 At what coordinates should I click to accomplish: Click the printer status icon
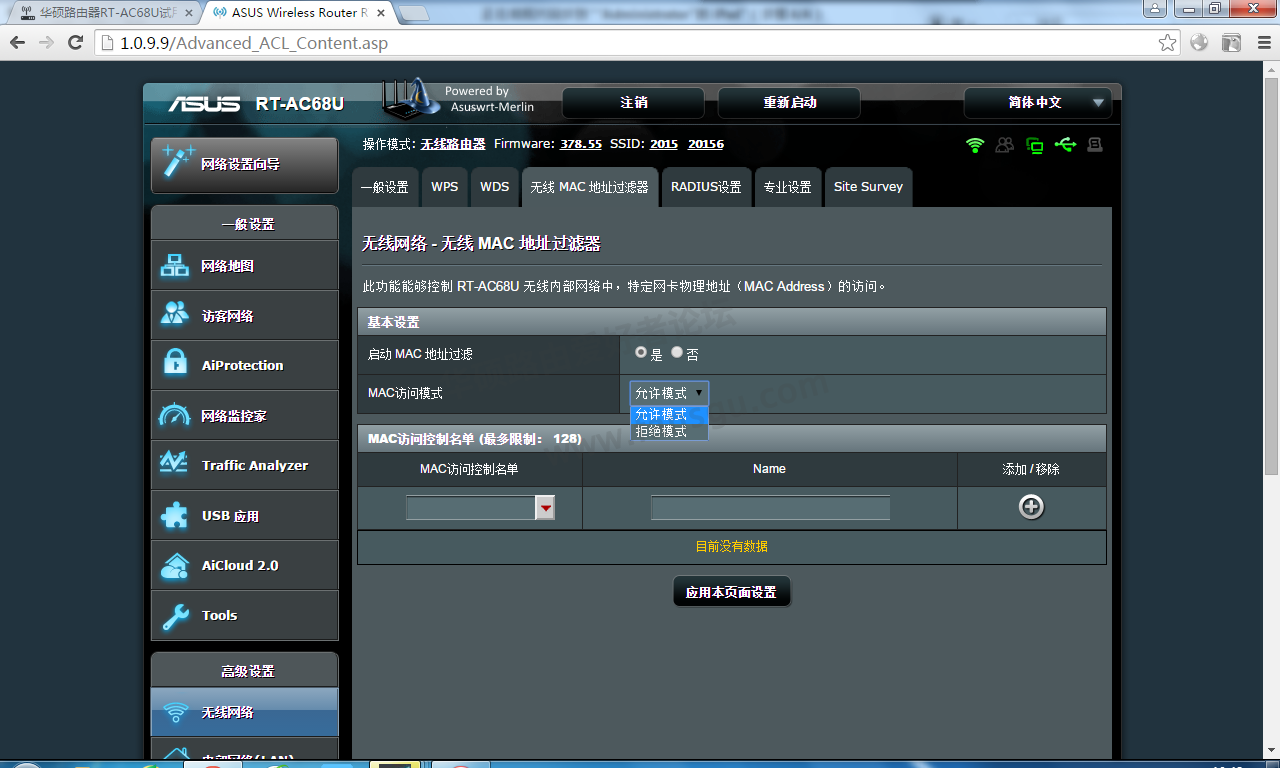click(1095, 145)
